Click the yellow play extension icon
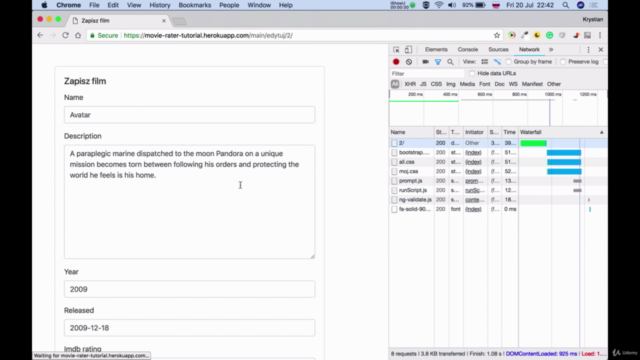Viewport: 640px width, 360px height. [x=511, y=36]
